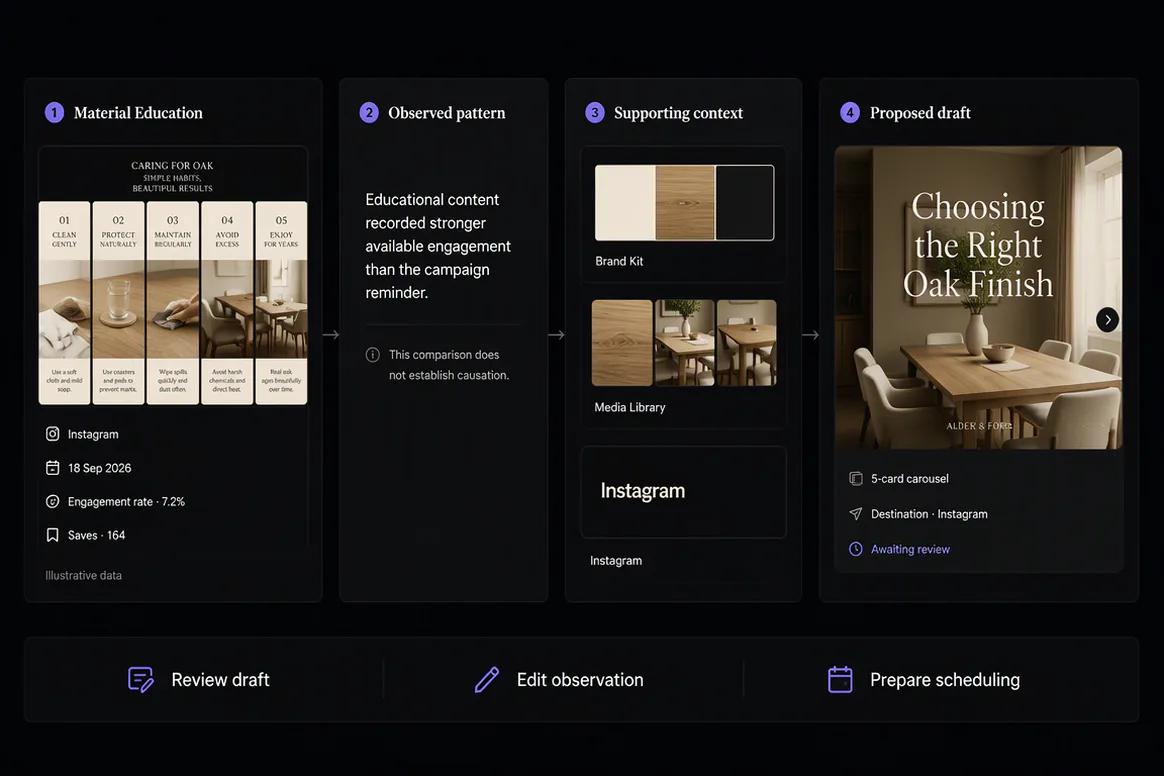Click the Proposed draft heading
This screenshot has height=776, width=1164.
[921, 113]
